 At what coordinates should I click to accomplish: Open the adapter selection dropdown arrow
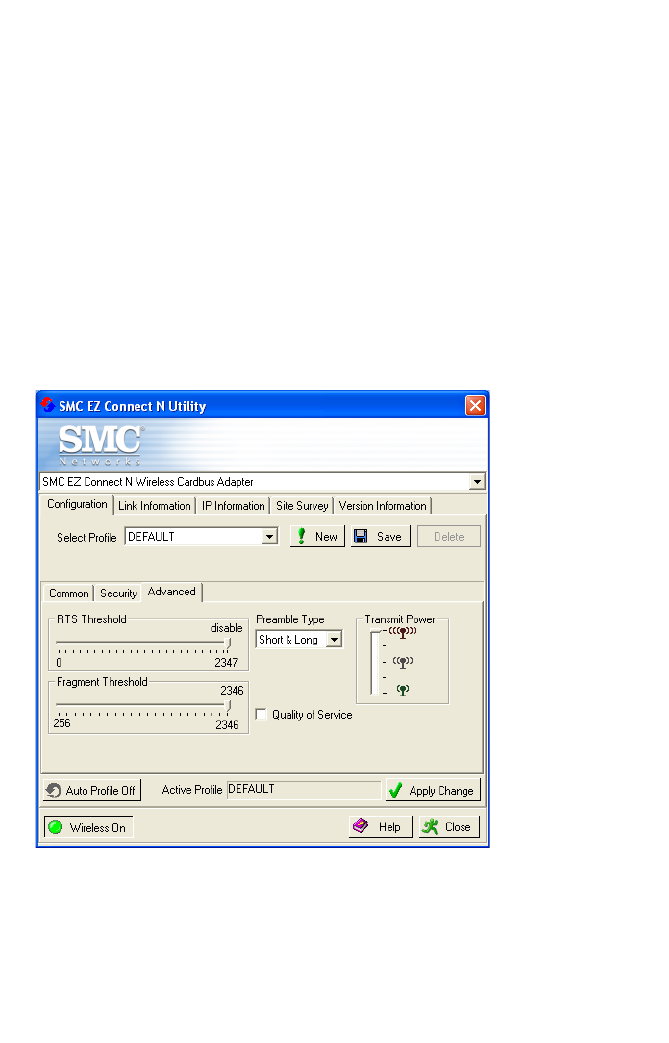[477, 482]
